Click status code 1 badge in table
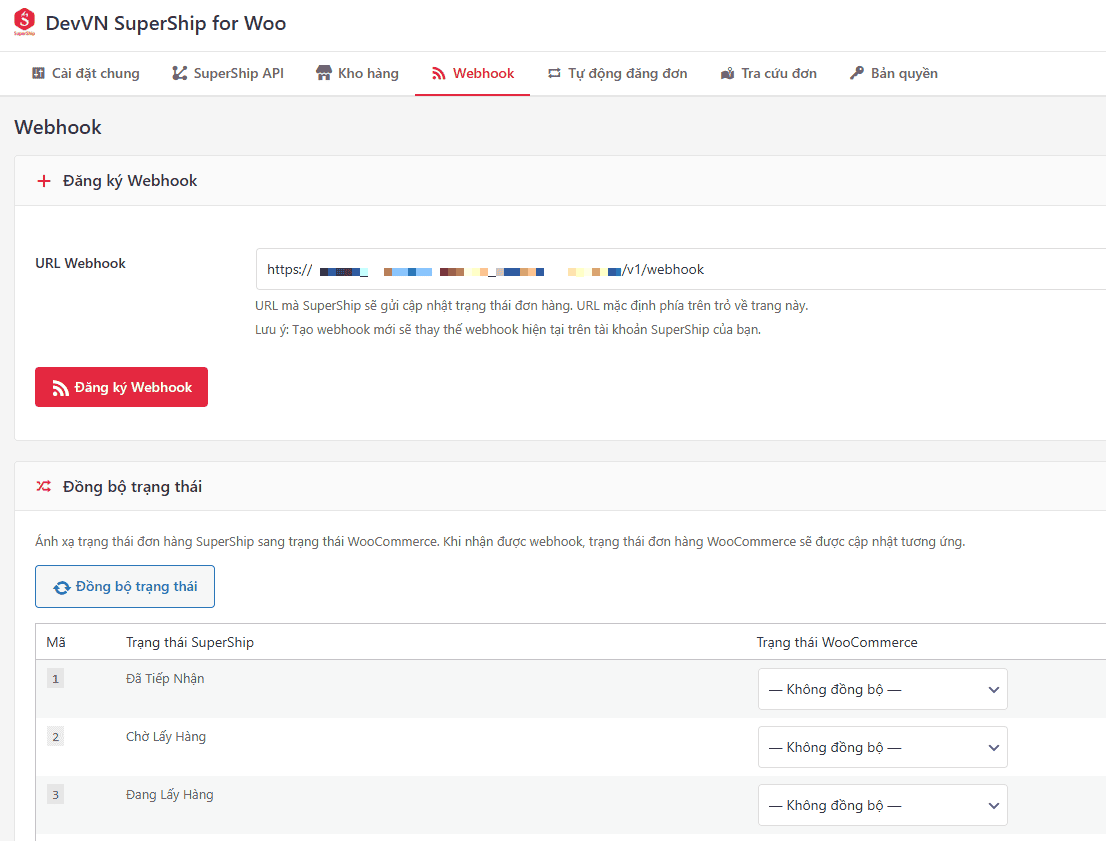 point(55,680)
